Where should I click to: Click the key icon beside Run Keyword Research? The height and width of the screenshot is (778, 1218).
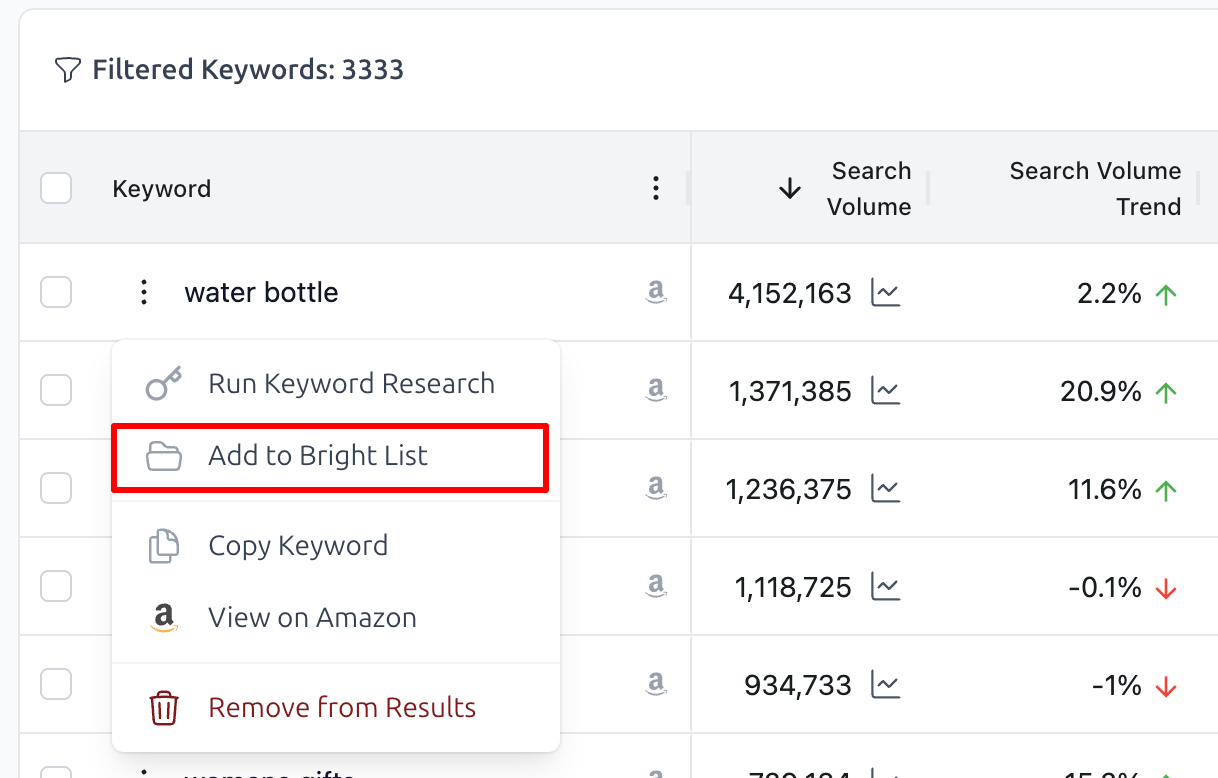pos(164,382)
